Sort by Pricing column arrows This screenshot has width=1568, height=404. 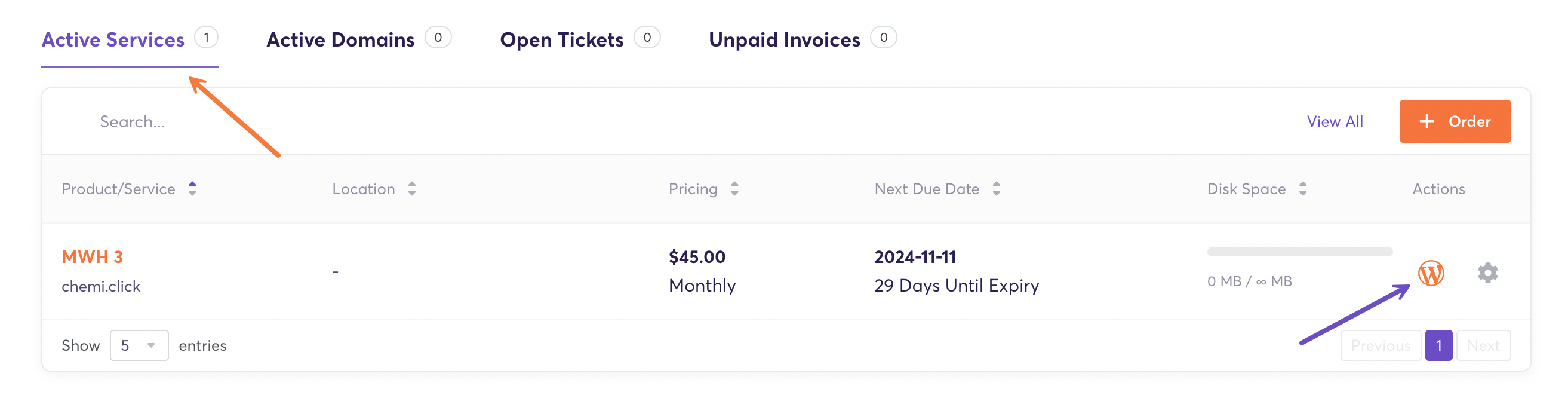(734, 189)
